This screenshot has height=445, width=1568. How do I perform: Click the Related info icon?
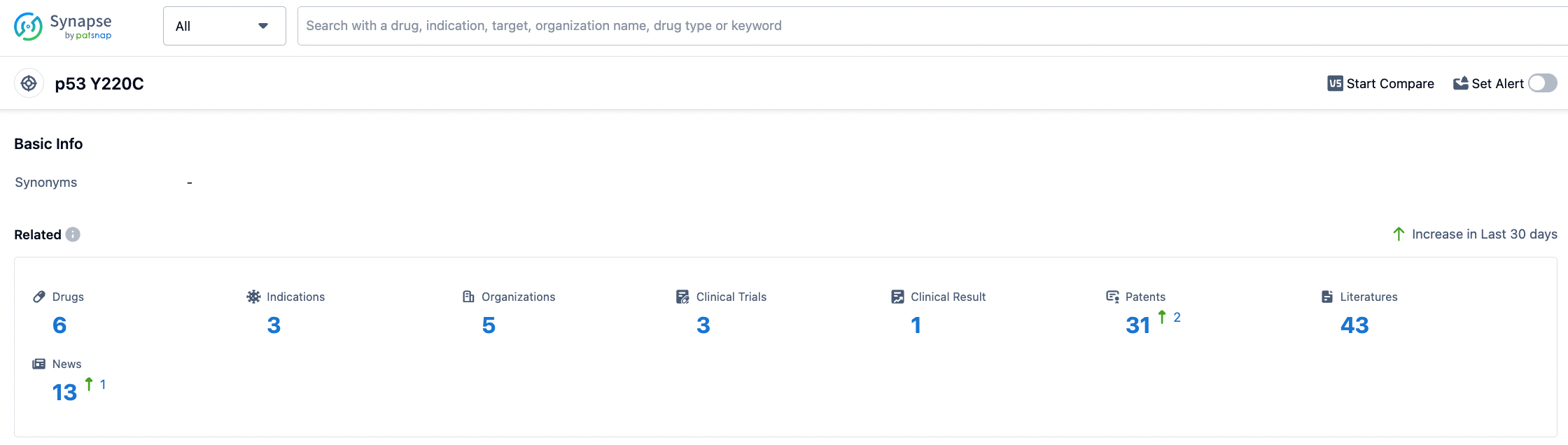click(x=73, y=234)
